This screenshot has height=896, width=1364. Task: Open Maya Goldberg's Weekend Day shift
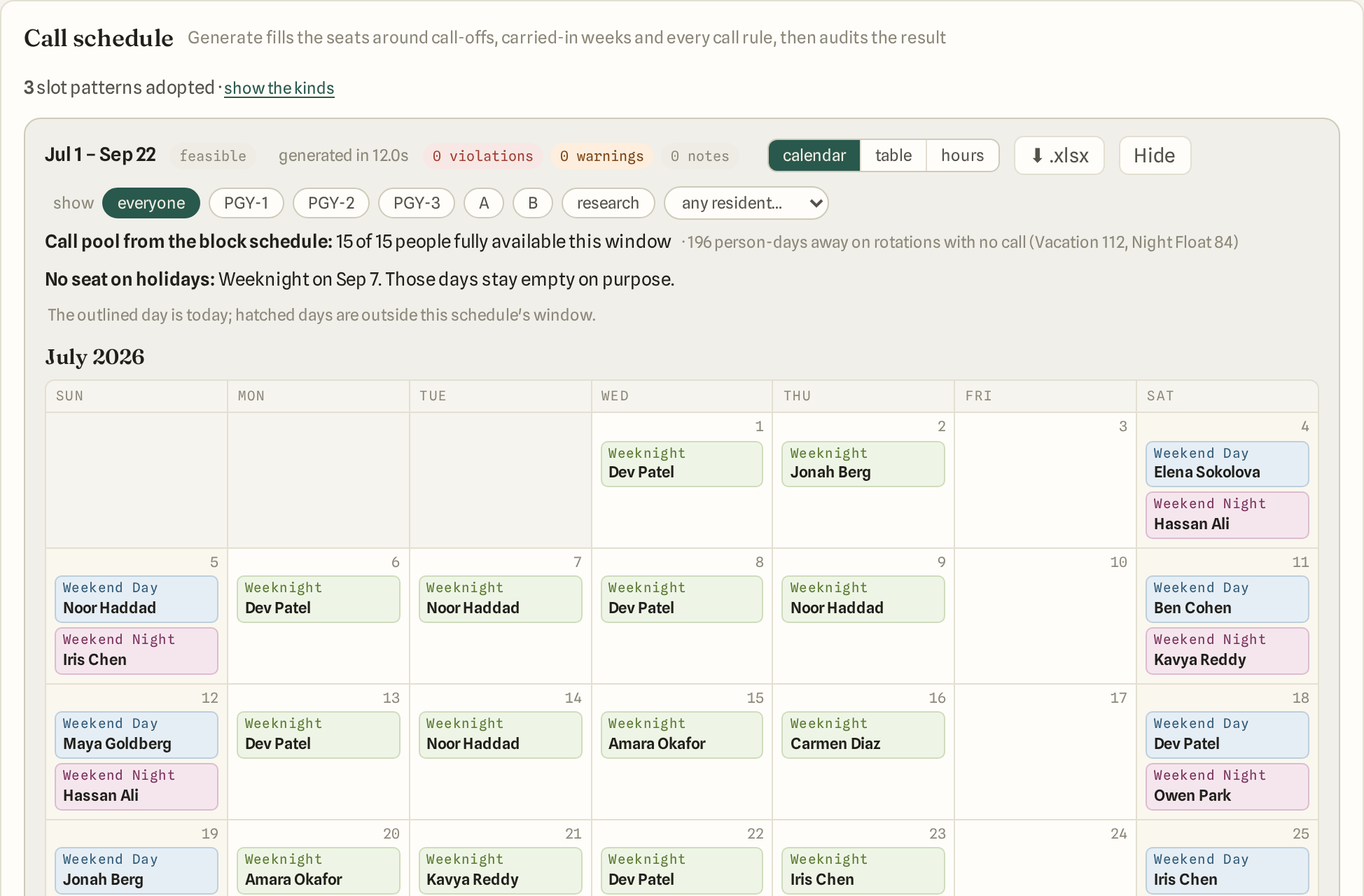(137, 735)
